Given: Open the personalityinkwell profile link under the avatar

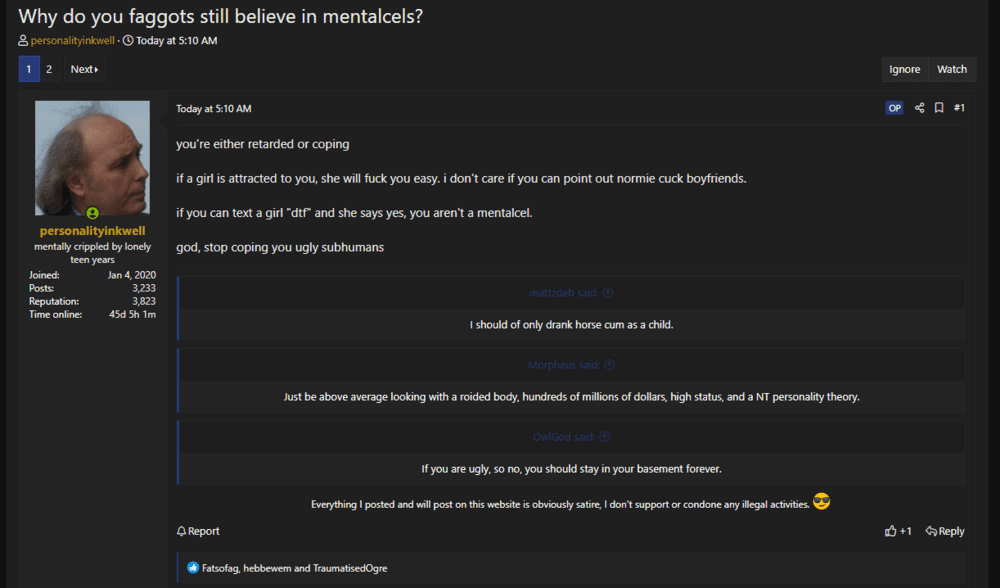Looking at the screenshot, I should coord(92,231).
